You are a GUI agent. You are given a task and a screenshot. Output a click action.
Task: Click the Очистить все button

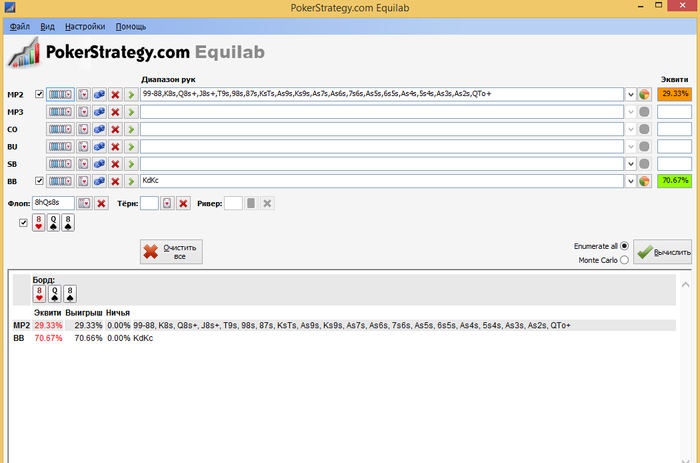171,252
